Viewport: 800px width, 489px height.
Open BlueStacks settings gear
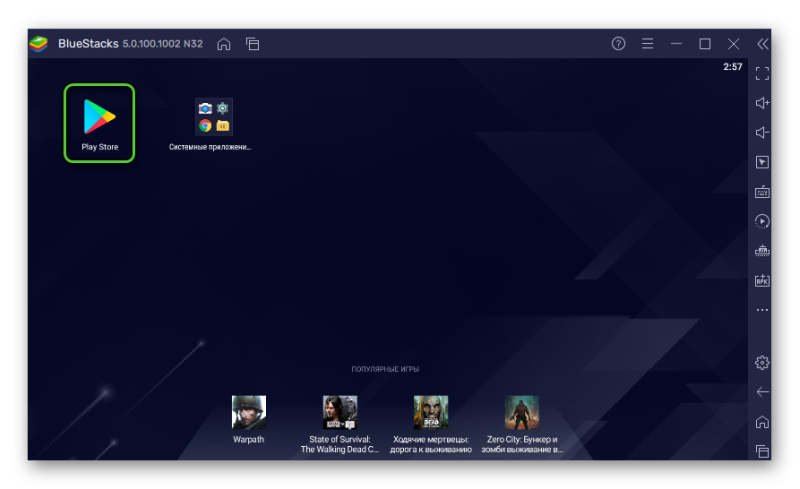[x=762, y=362]
